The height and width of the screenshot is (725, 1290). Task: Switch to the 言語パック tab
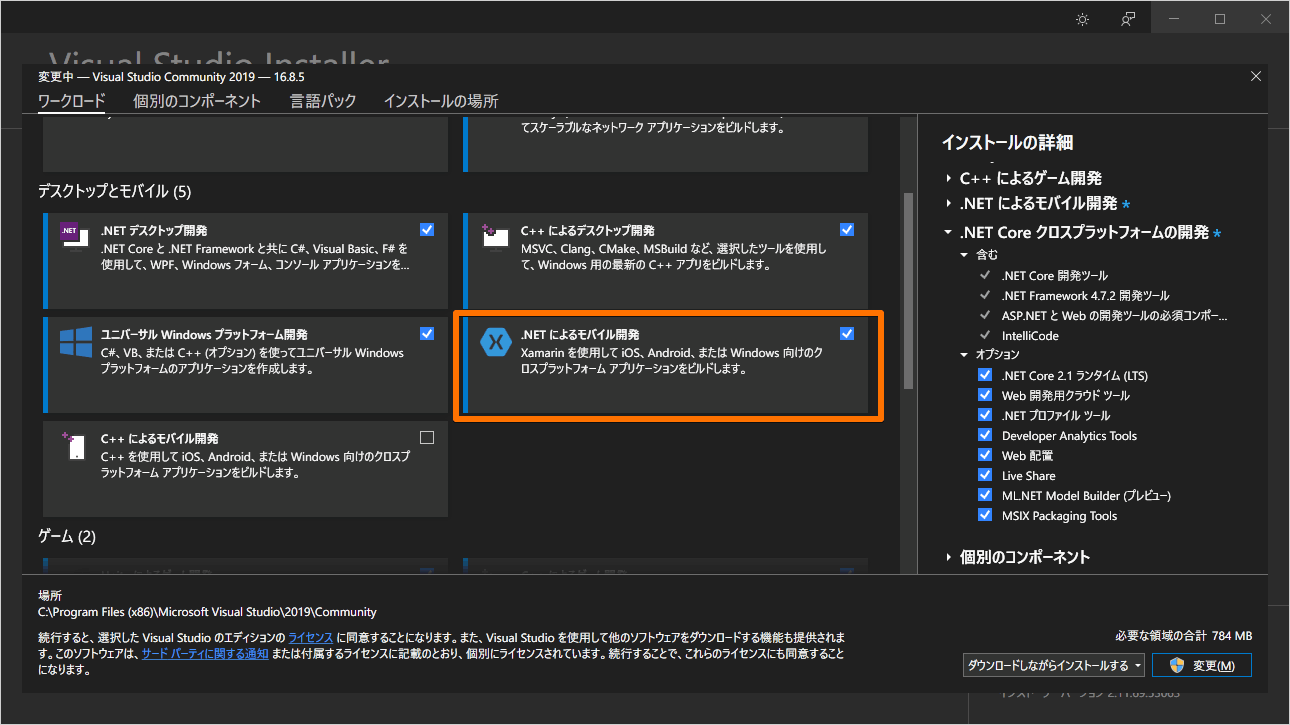click(323, 101)
